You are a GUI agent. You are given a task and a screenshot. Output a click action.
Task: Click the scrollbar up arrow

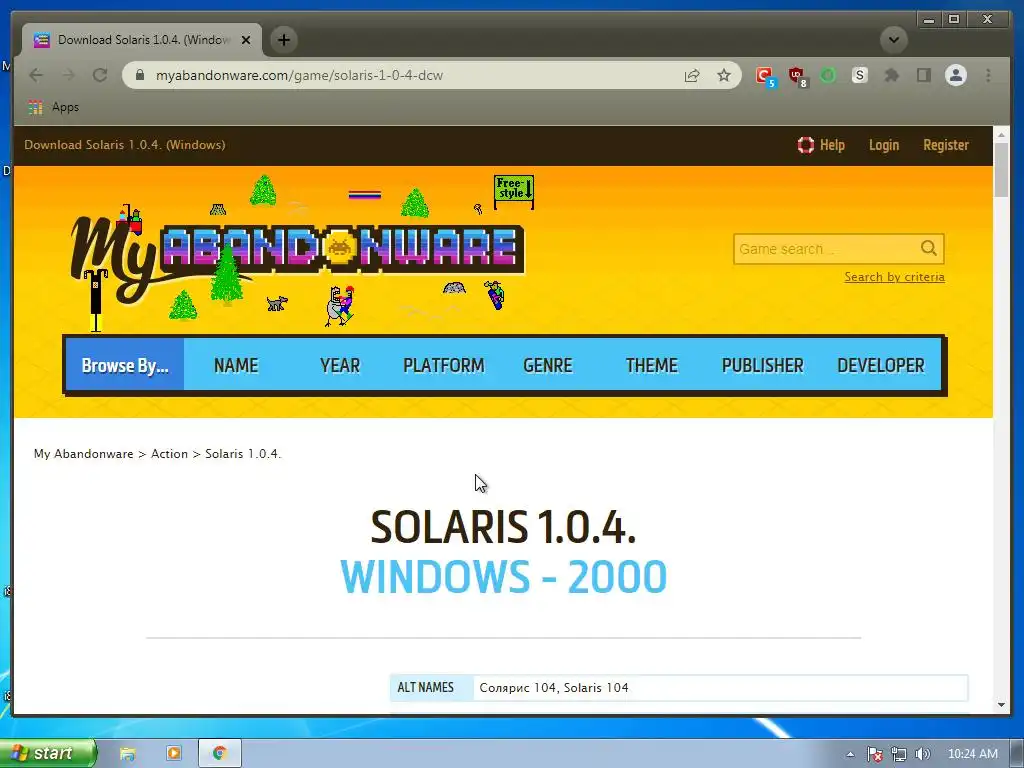(x=1001, y=135)
